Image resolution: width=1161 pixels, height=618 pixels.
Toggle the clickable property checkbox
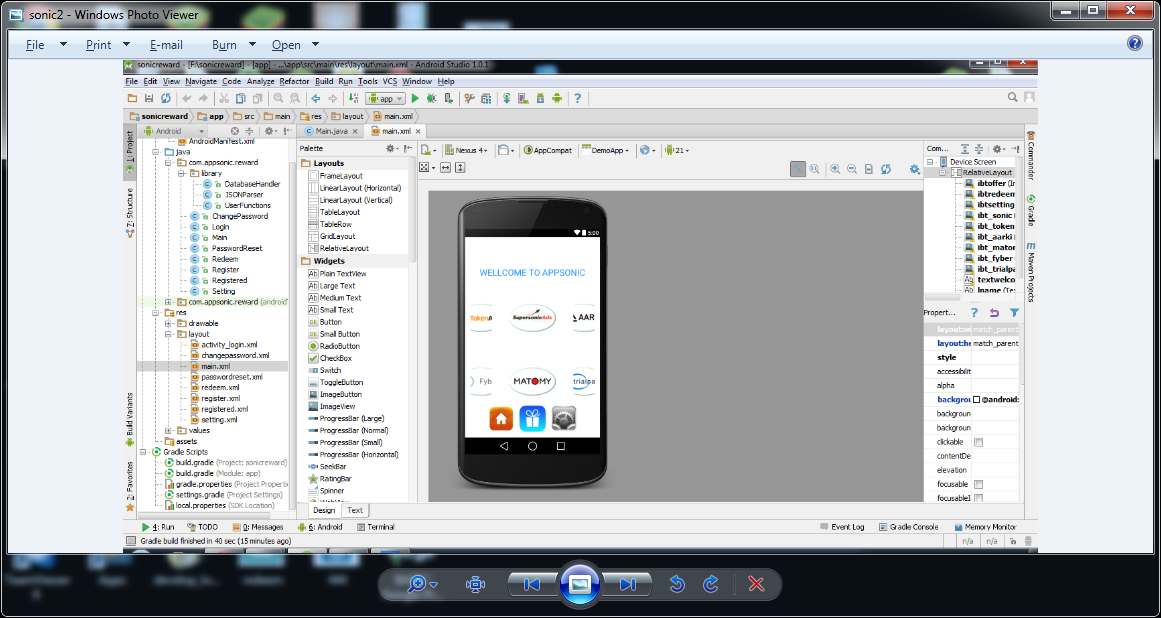tap(979, 442)
